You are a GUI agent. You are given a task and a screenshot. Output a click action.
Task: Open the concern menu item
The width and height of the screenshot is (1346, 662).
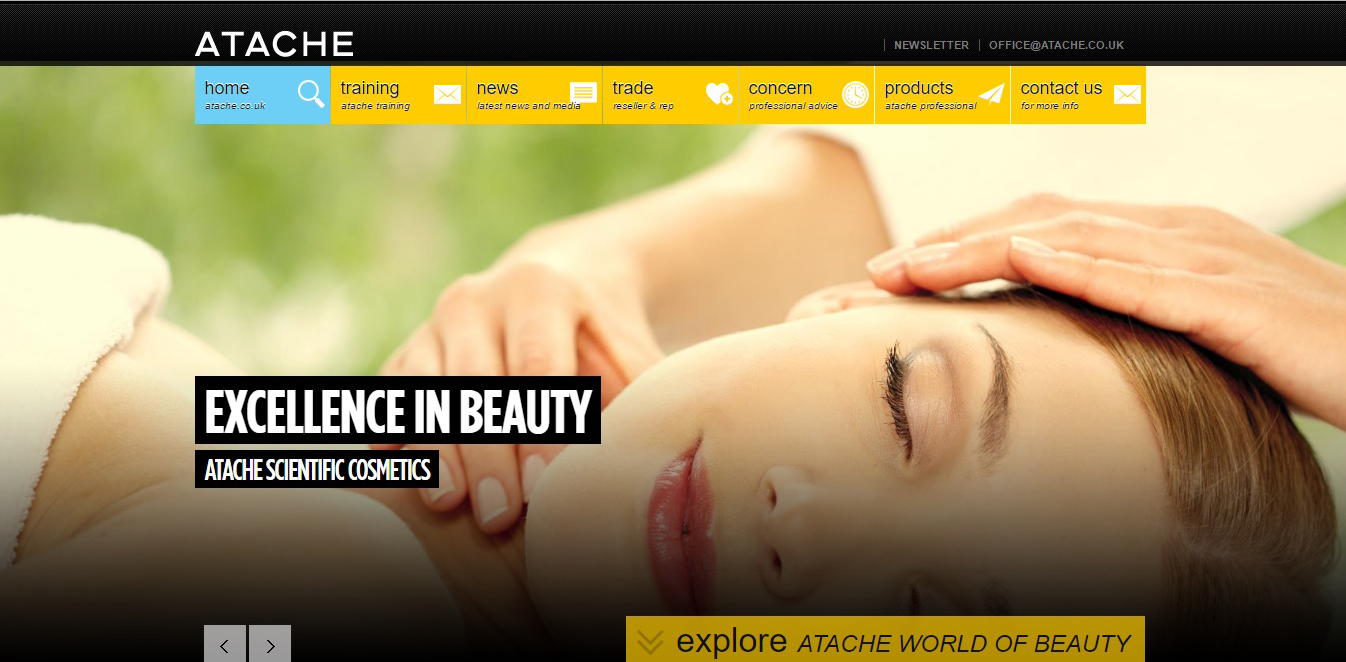[807, 95]
